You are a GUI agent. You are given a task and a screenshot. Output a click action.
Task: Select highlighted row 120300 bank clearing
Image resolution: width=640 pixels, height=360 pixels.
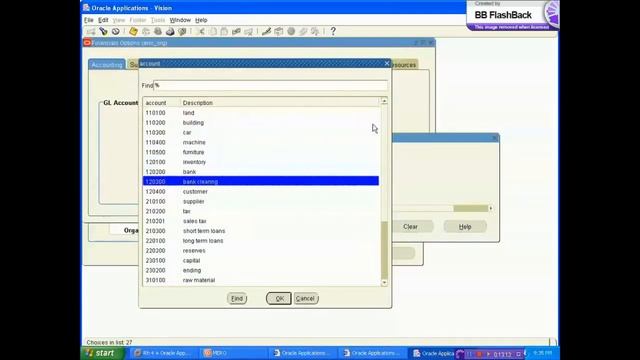[261, 181]
